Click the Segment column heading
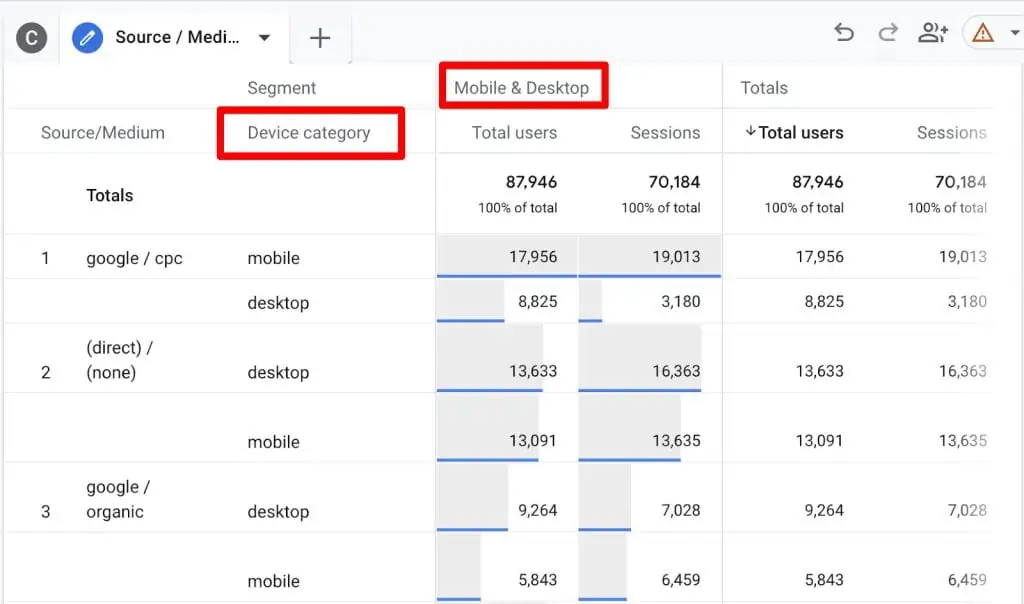 [x=281, y=88]
